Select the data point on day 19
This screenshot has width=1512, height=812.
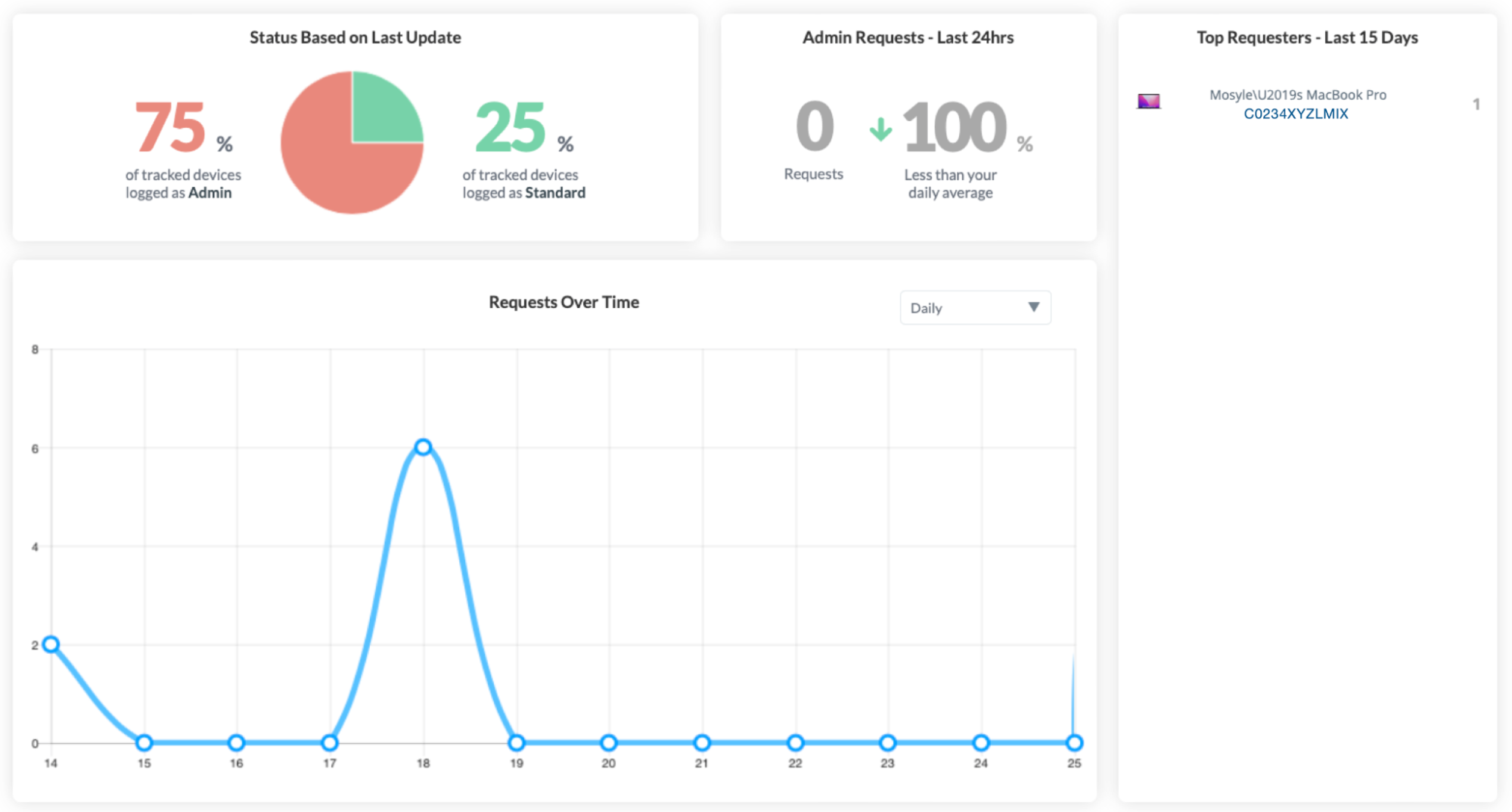[517, 743]
